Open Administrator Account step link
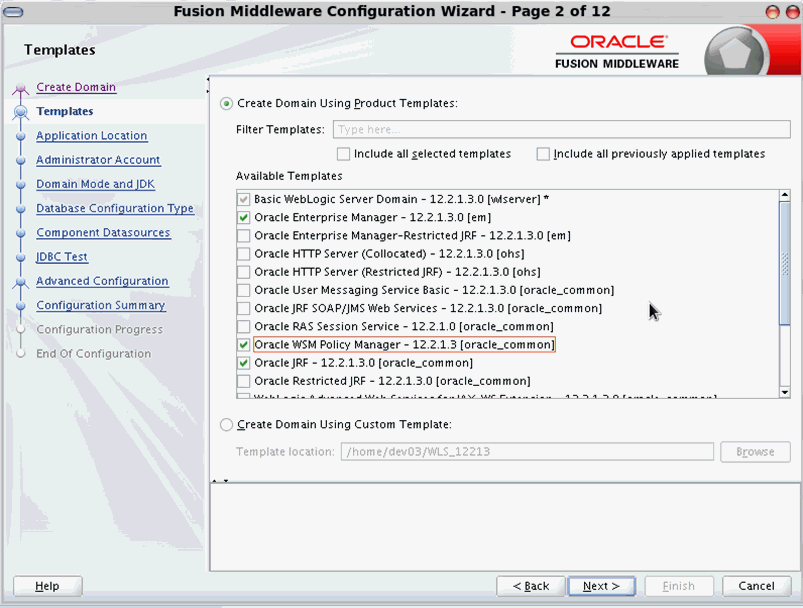803x608 pixels. pyautogui.click(x=98, y=160)
